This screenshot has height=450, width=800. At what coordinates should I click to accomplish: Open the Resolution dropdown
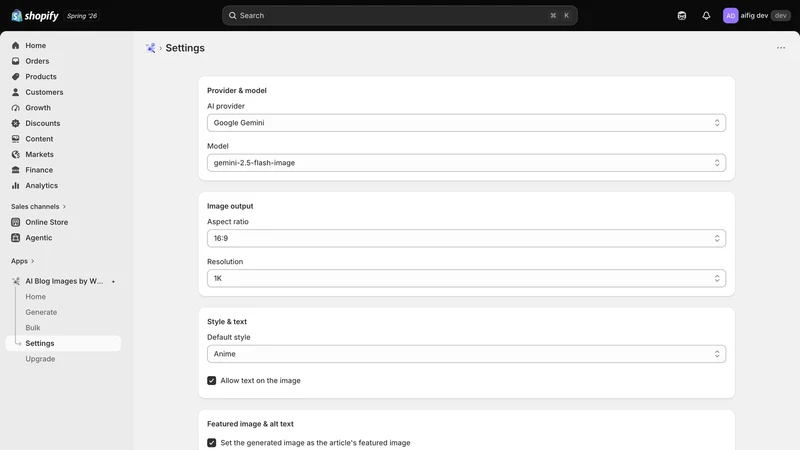(466, 278)
